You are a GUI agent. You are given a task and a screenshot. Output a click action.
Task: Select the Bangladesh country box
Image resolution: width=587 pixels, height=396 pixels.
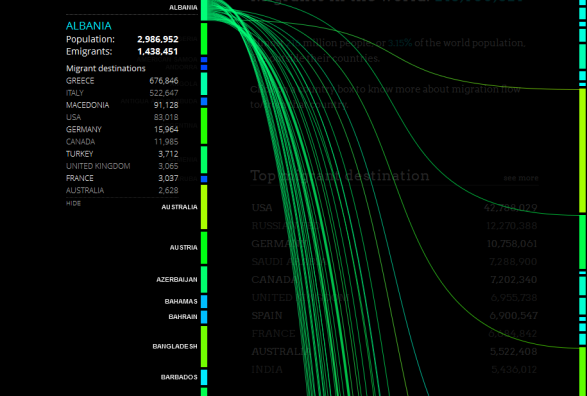(x=204, y=347)
